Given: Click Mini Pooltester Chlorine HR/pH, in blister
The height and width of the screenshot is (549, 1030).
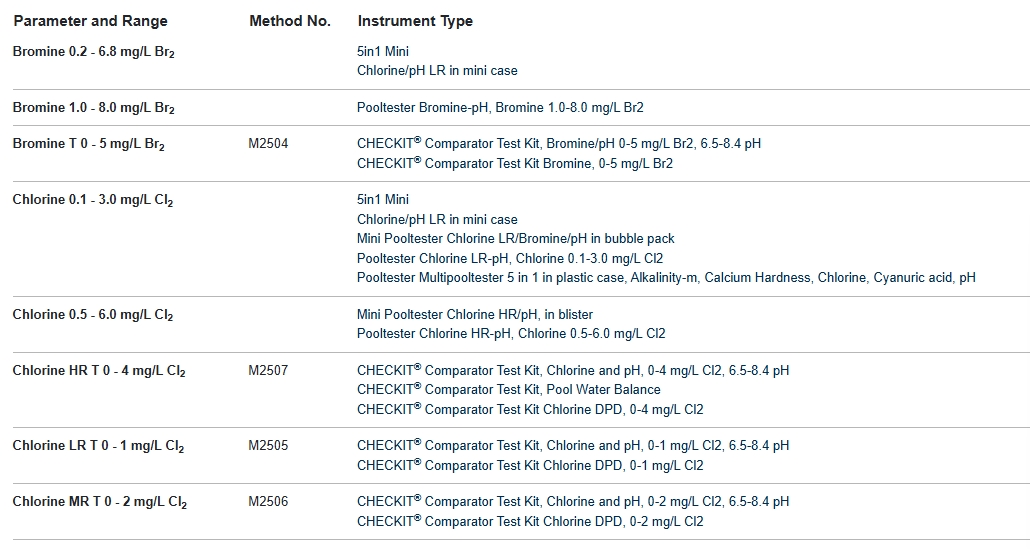Looking at the screenshot, I should pyautogui.click(x=474, y=315).
